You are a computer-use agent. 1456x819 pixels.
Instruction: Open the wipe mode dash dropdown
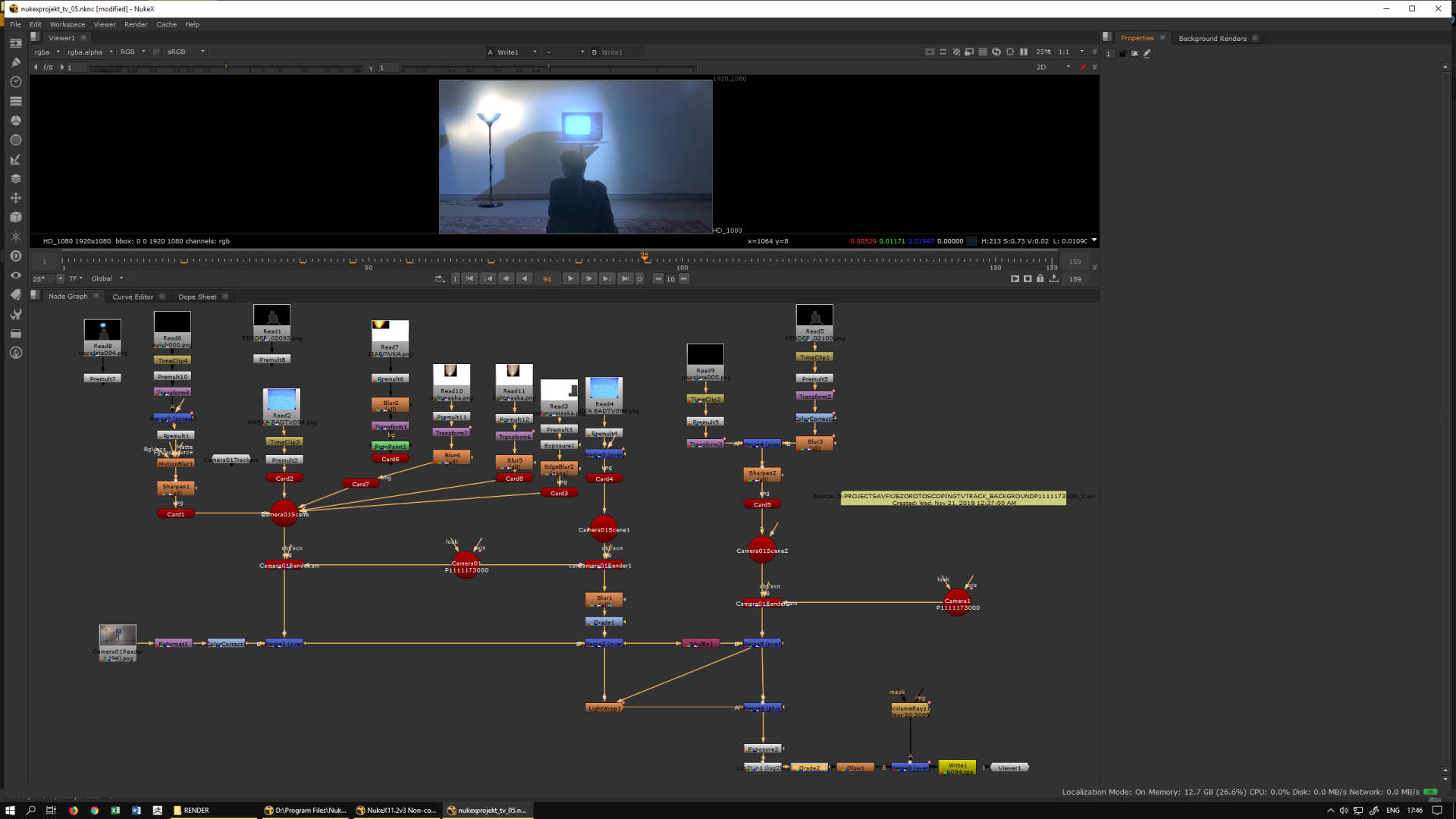click(x=565, y=52)
